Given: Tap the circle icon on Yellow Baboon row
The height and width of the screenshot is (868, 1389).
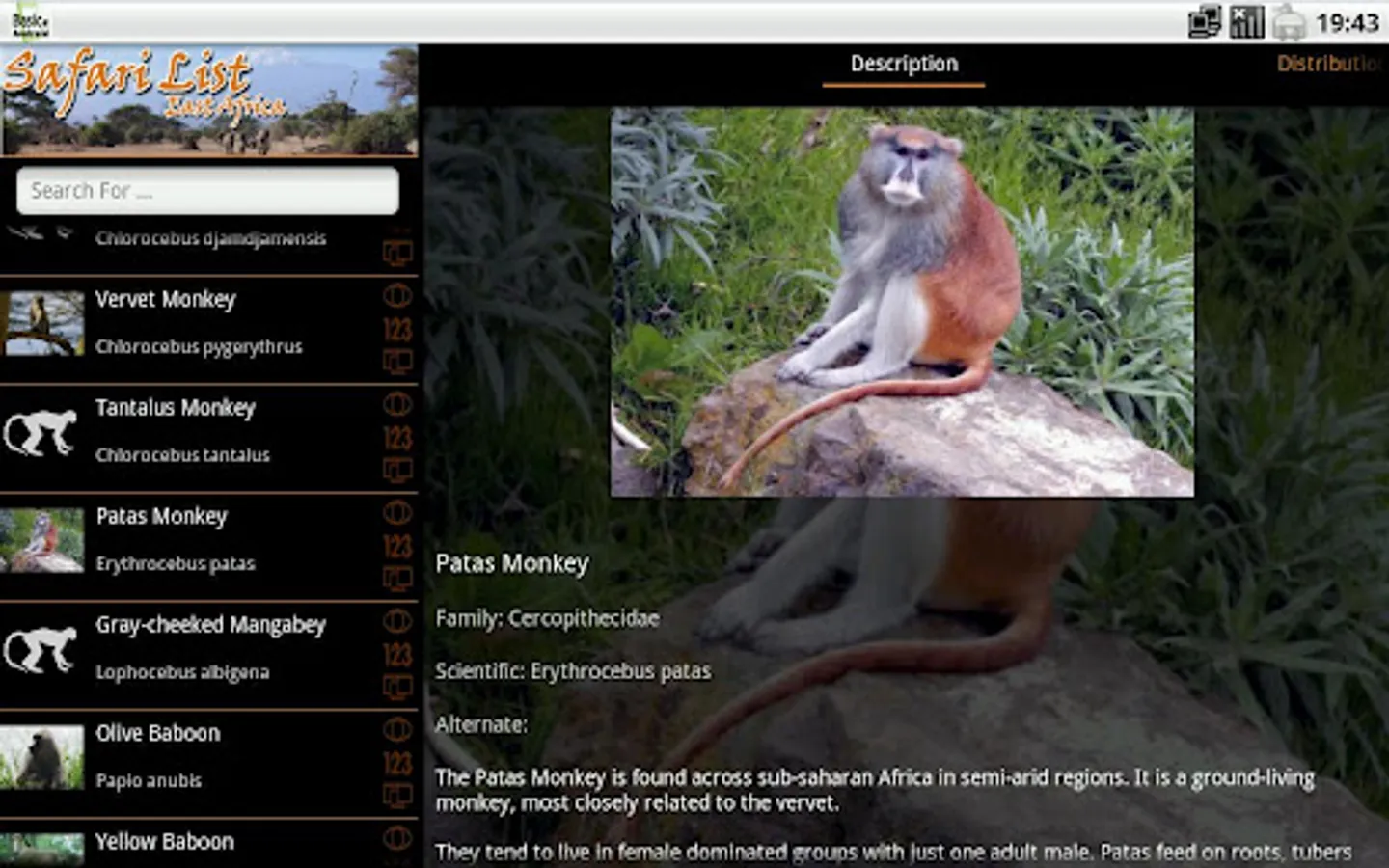Looking at the screenshot, I should [397, 838].
